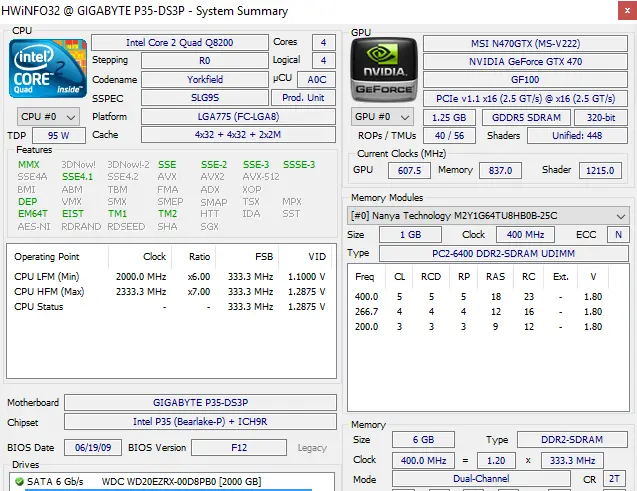
Task: Click the GIGABYTE P35-DS3P motherboard field
Action: [x=200, y=402]
